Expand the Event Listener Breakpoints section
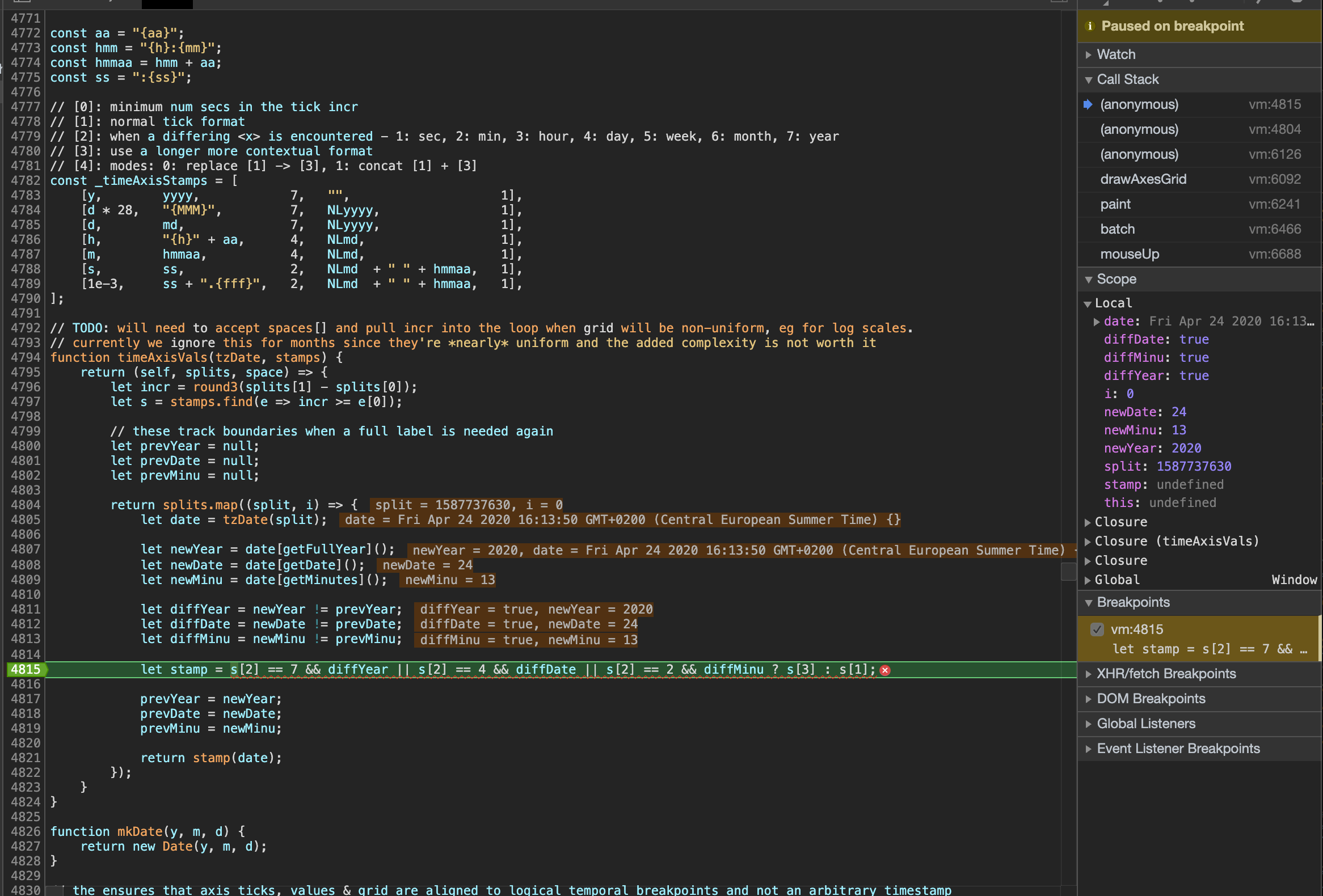This screenshot has width=1323, height=896. pyautogui.click(x=1089, y=749)
